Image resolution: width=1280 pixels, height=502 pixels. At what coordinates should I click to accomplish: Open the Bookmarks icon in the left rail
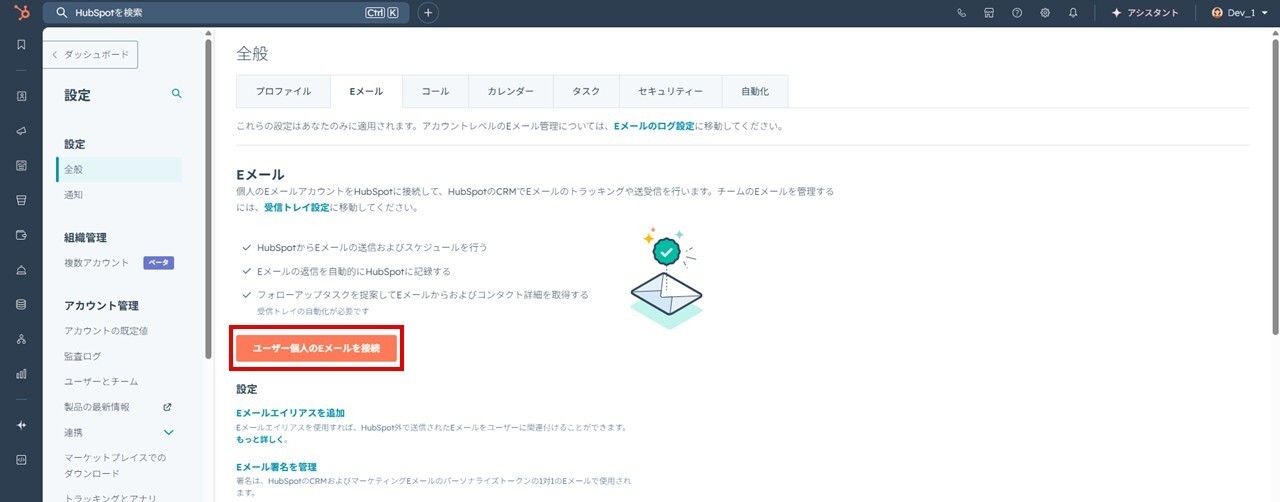coord(21,45)
